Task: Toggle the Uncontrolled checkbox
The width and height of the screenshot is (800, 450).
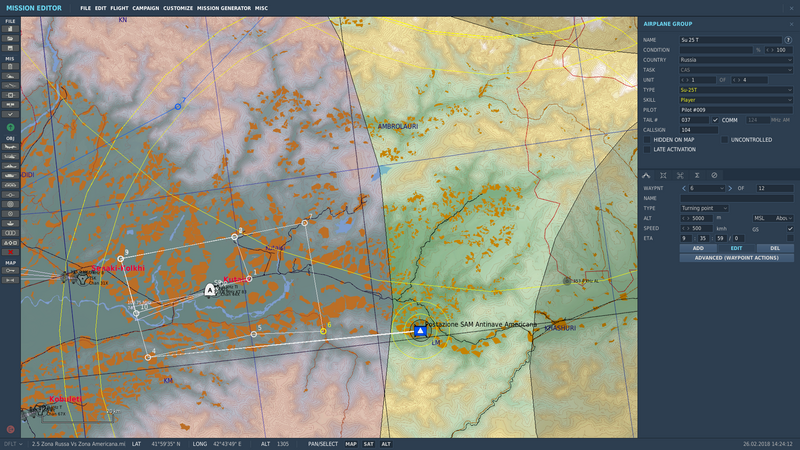Action: 725,140
